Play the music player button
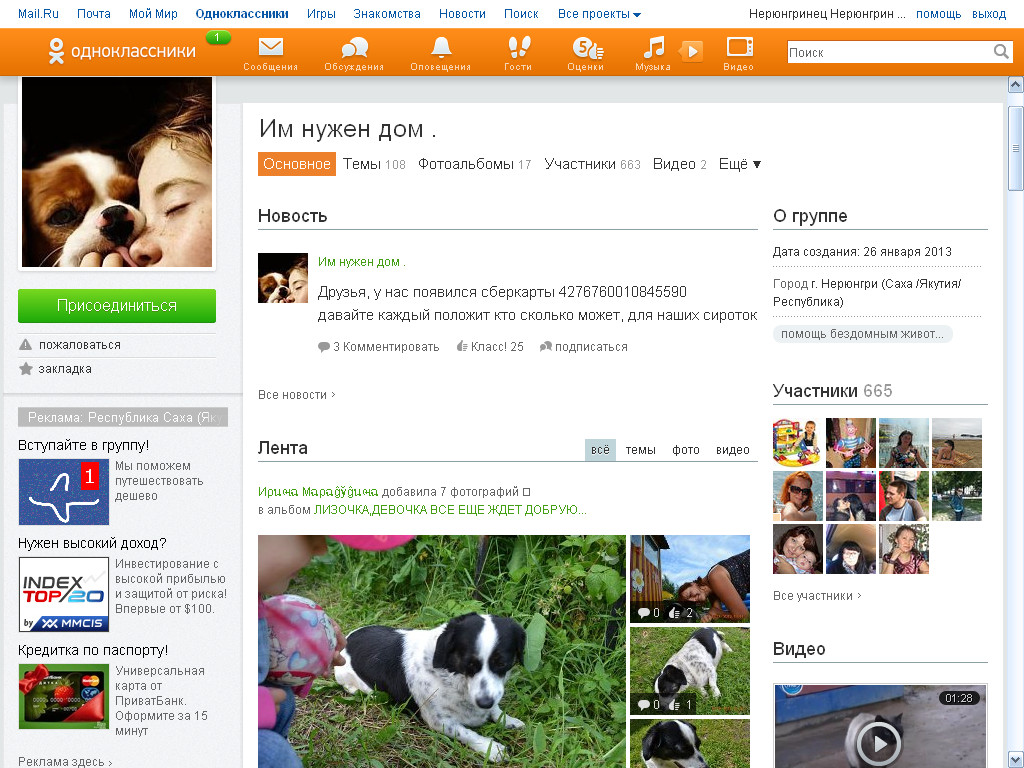This screenshot has height=768, width=1024. (691, 51)
